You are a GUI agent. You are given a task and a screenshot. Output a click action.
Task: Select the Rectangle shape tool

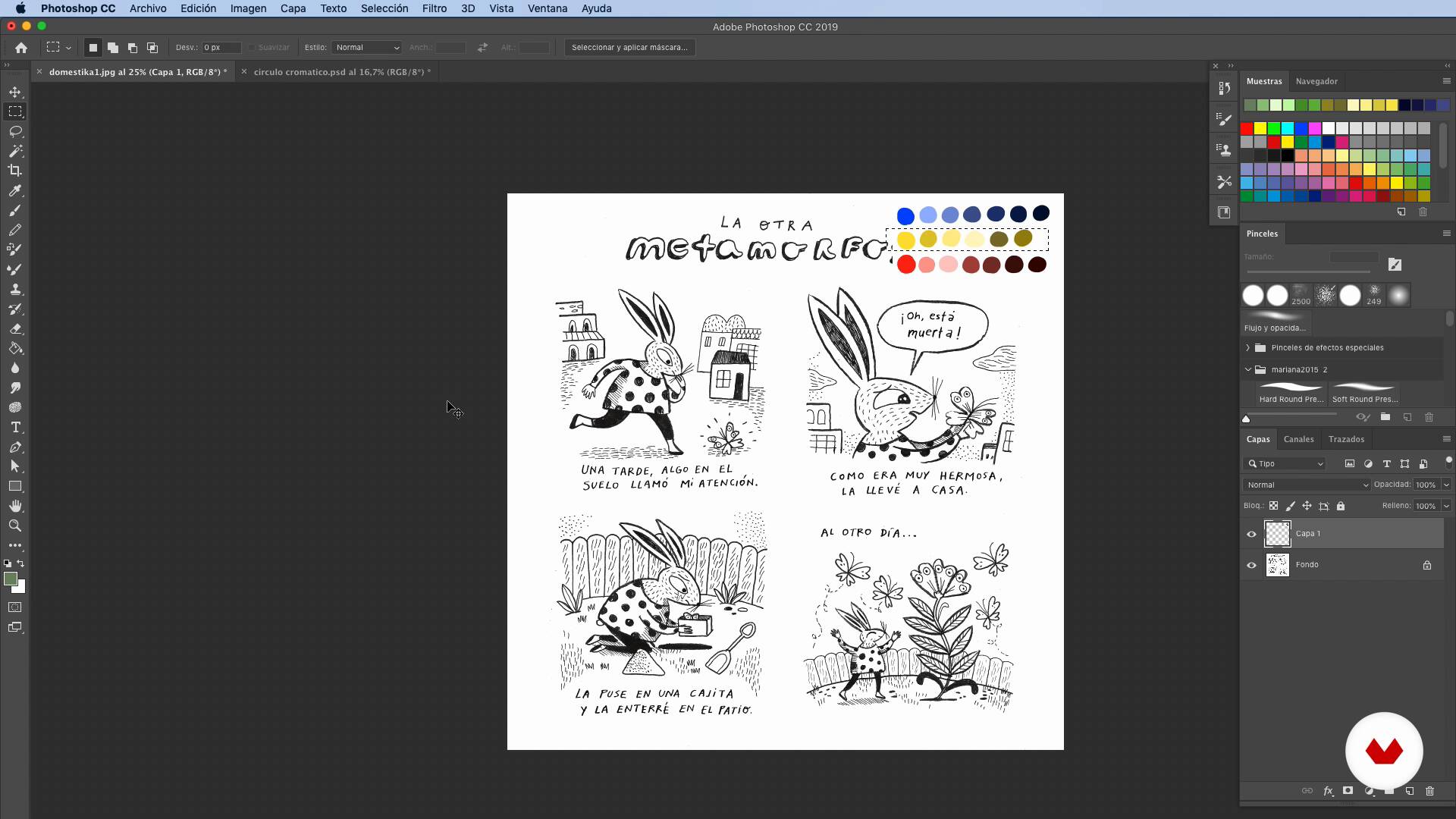tap(15, 486)
